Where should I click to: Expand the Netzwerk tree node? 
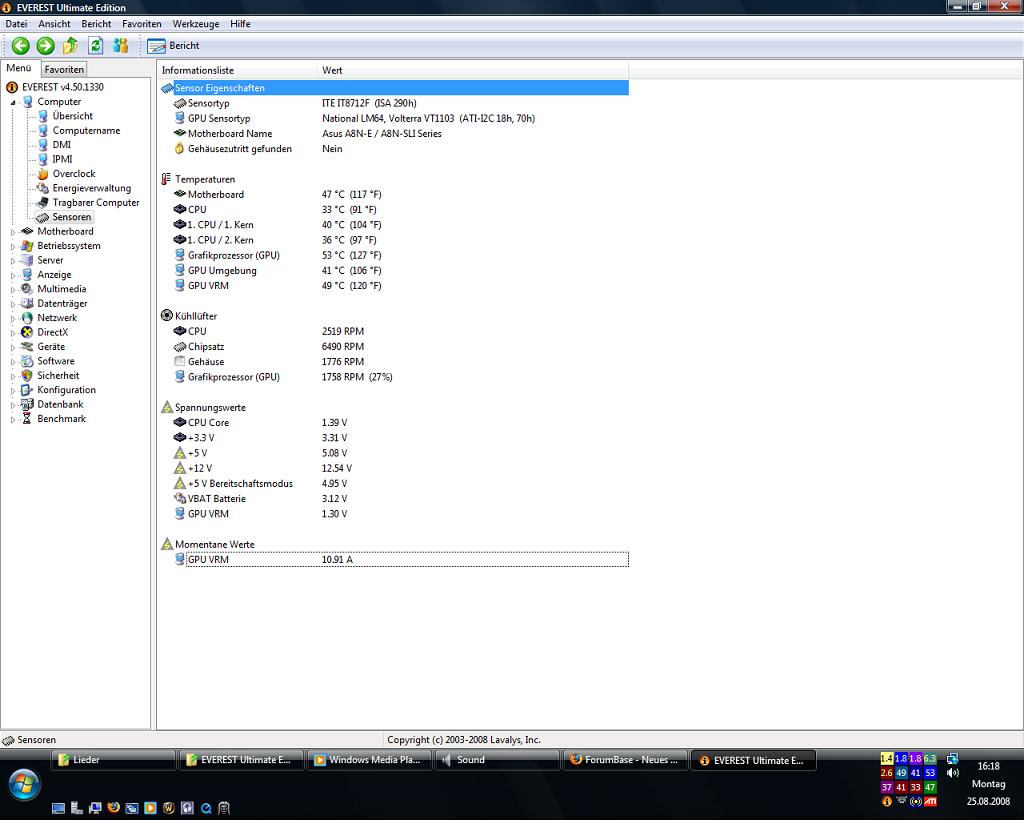point(12,318)
